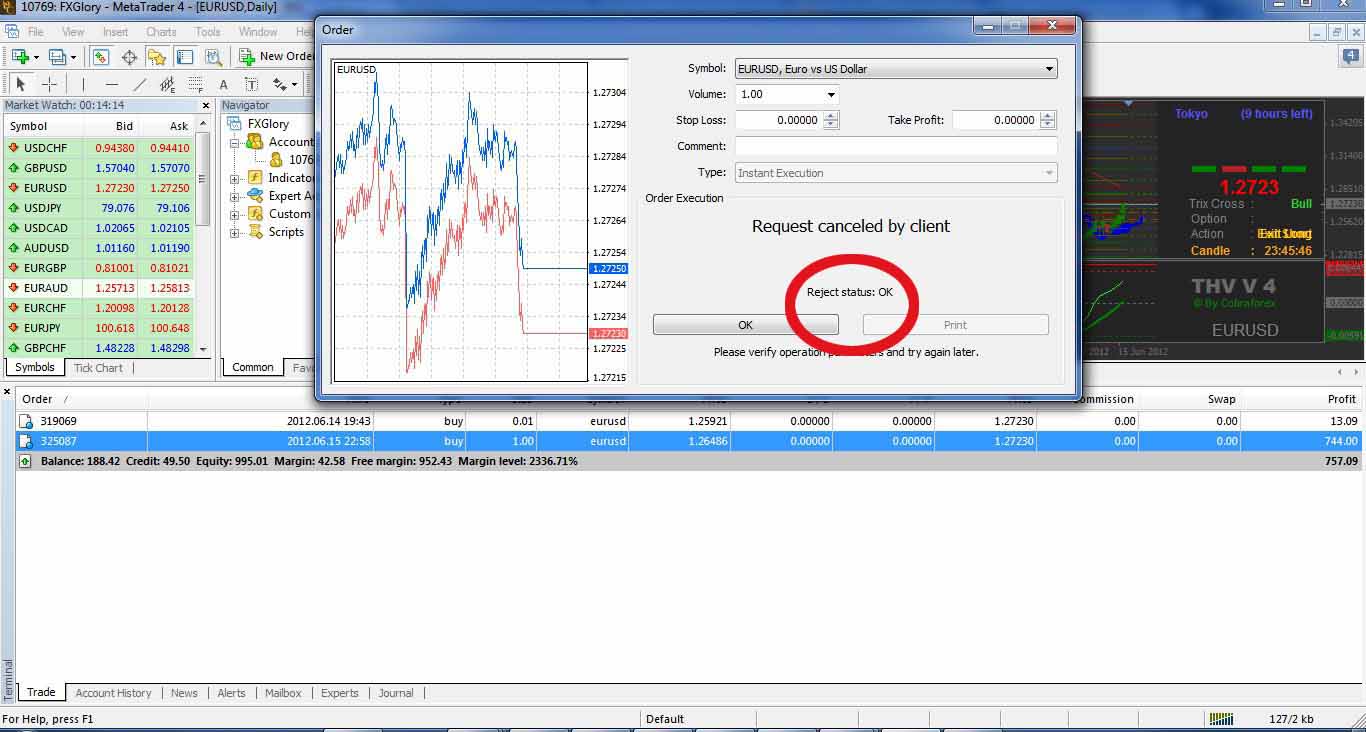Click the New Order toolbar button

(276, 57)
